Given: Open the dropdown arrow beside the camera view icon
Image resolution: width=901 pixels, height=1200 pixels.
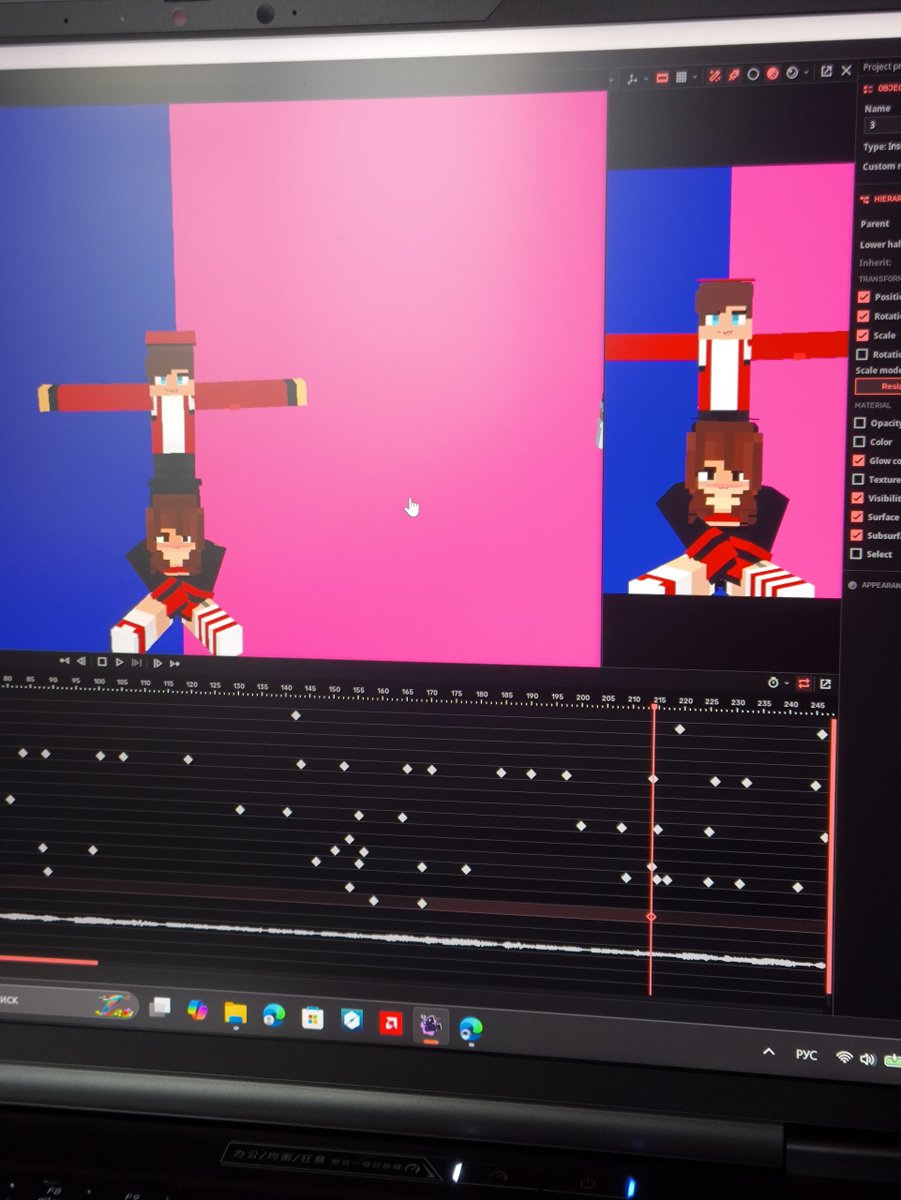Looking at the screenshot, I should tap(806, 73).
